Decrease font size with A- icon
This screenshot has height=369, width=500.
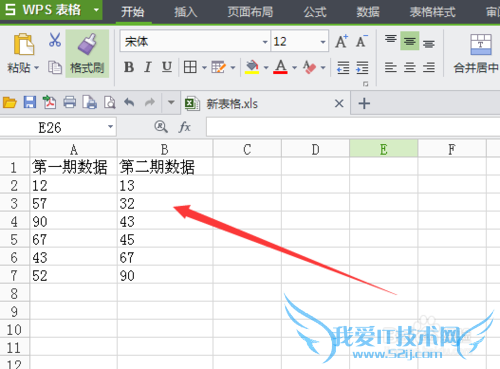(x=362, y=42)
